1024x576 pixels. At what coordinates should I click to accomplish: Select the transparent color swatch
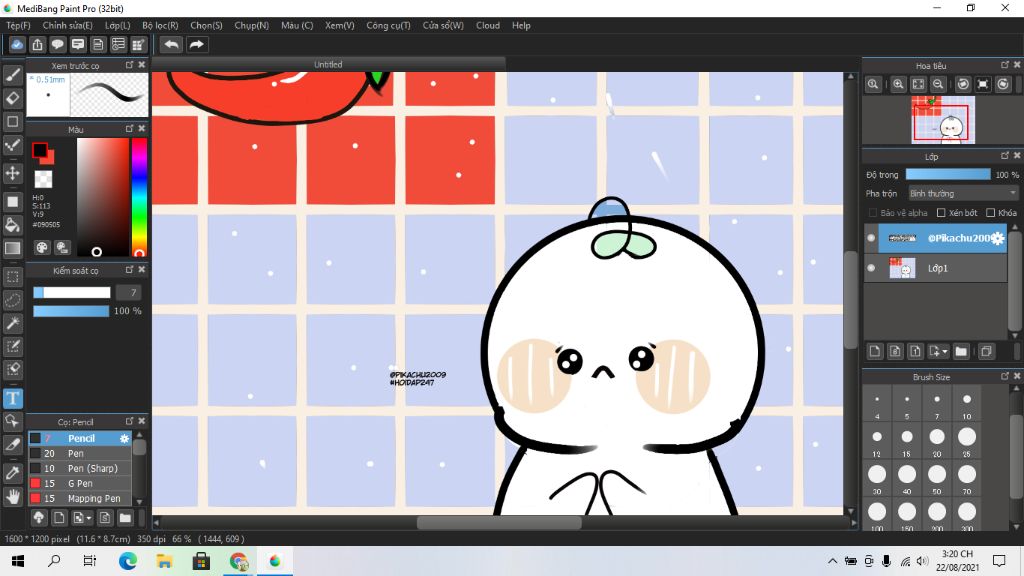pos(43,179)
